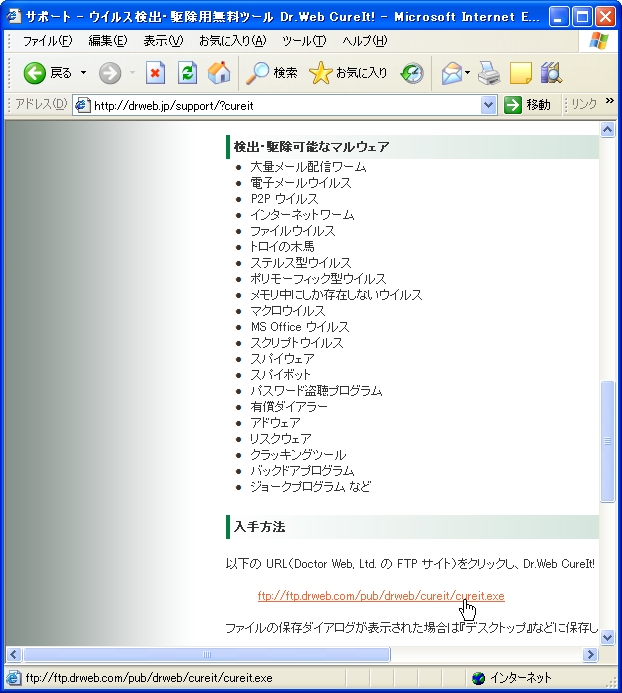Screen dimensions: 622x693
Task: Click the vertical scrollbar down arrow
Action: 608,637
